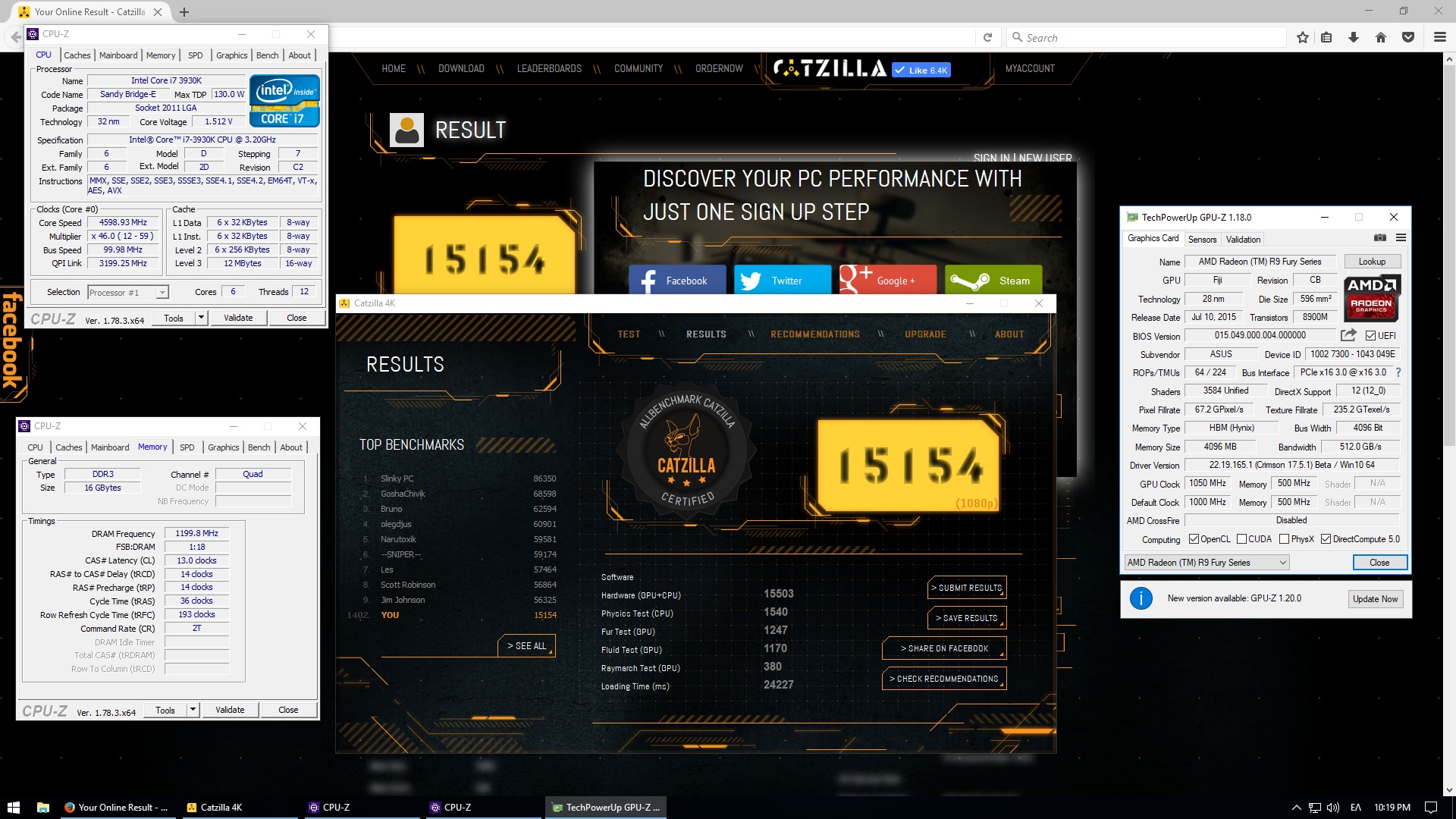
Task: Open a new browser tab with plus icon
Action: [184, 12]
